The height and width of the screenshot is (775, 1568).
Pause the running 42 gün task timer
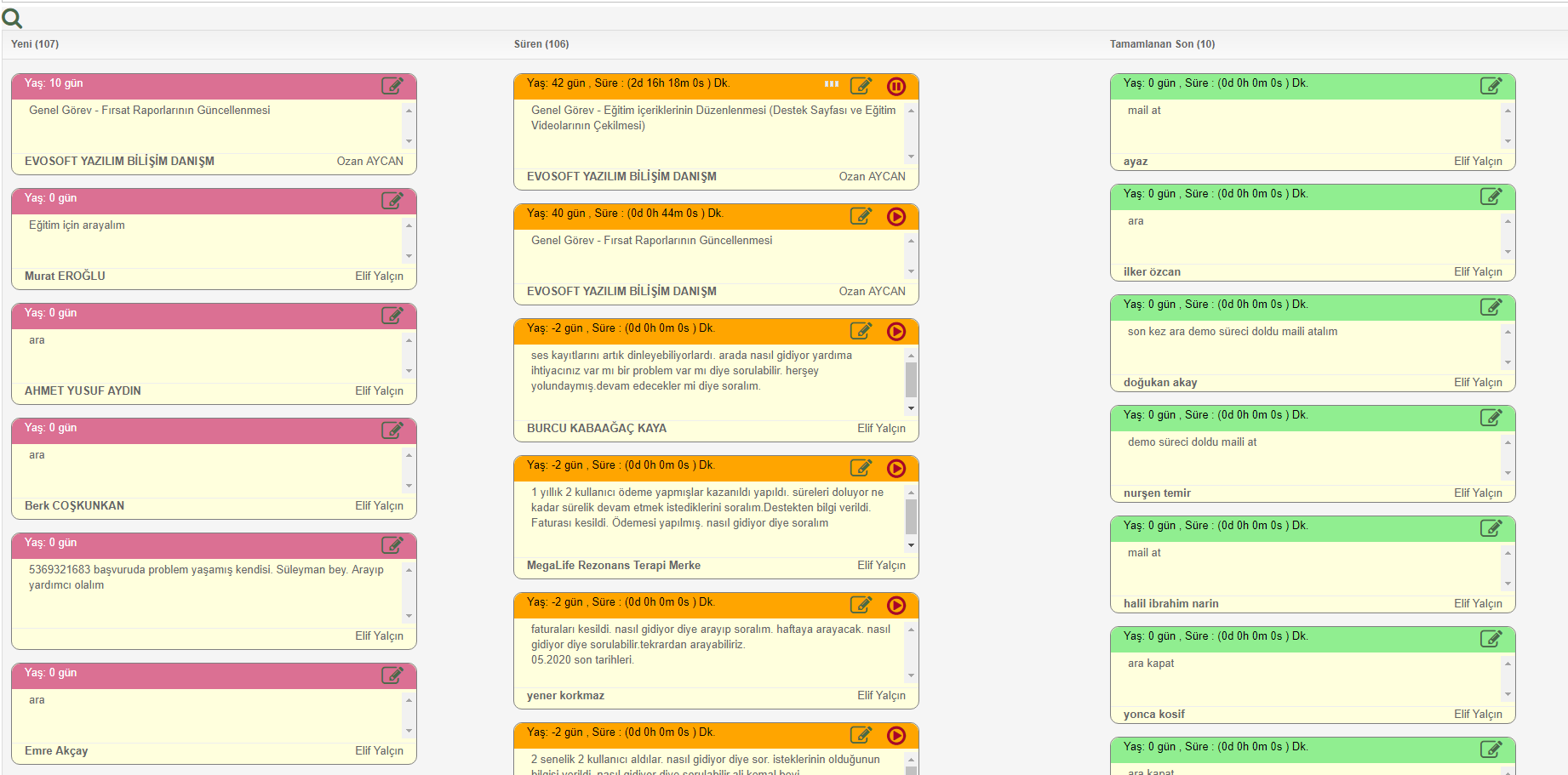pyautogui.click(x=896, y=86)
